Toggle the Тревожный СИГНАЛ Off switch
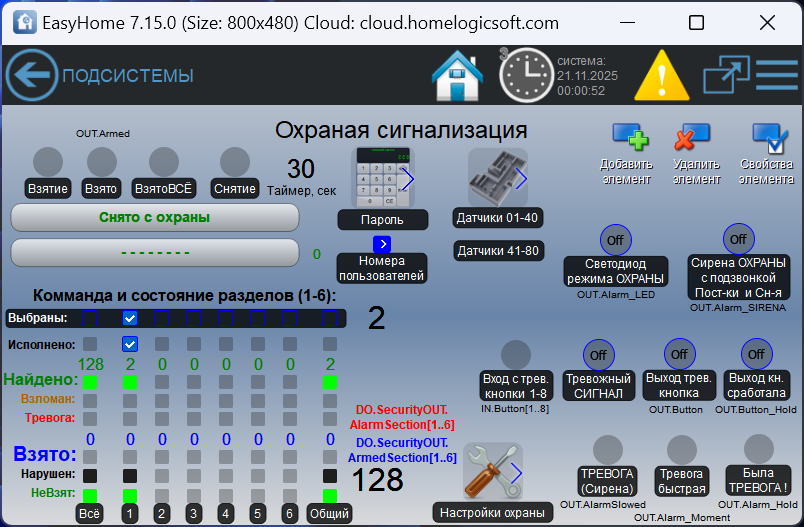804x527 pixels. 598,355
